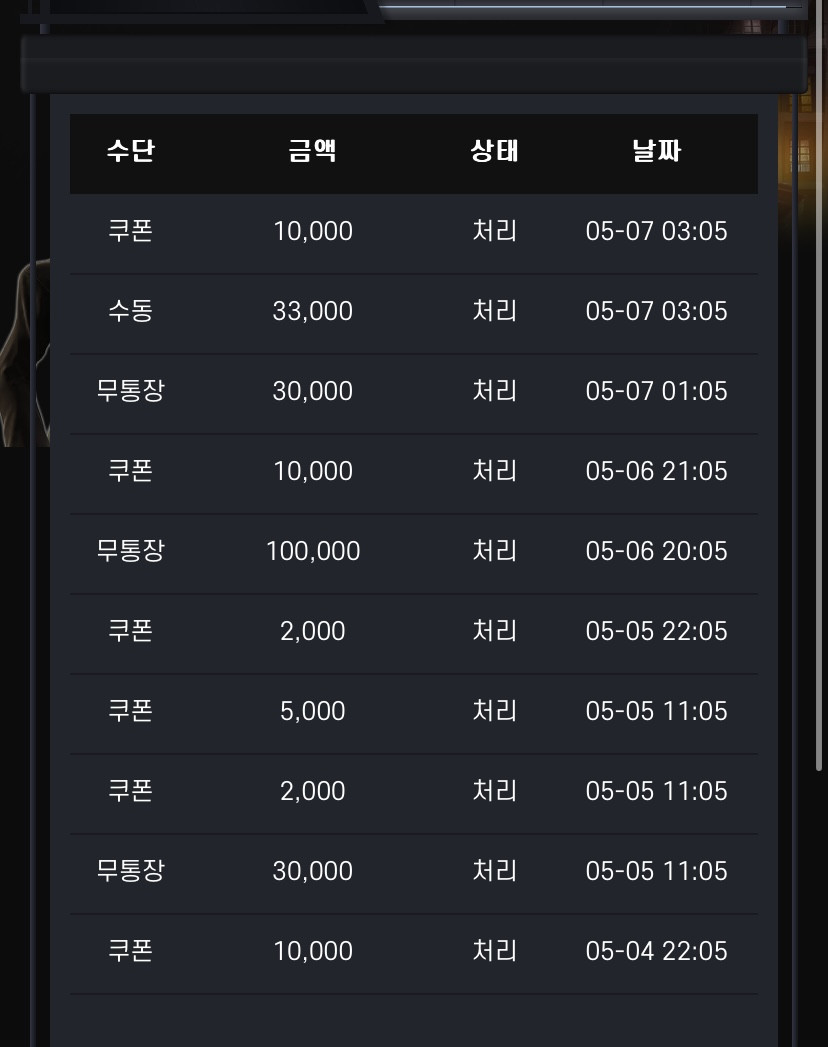The width and height of the screenshot is (828, 1047).
Task: Select the date 05-07 01:05
Action: tap(656, 391)
